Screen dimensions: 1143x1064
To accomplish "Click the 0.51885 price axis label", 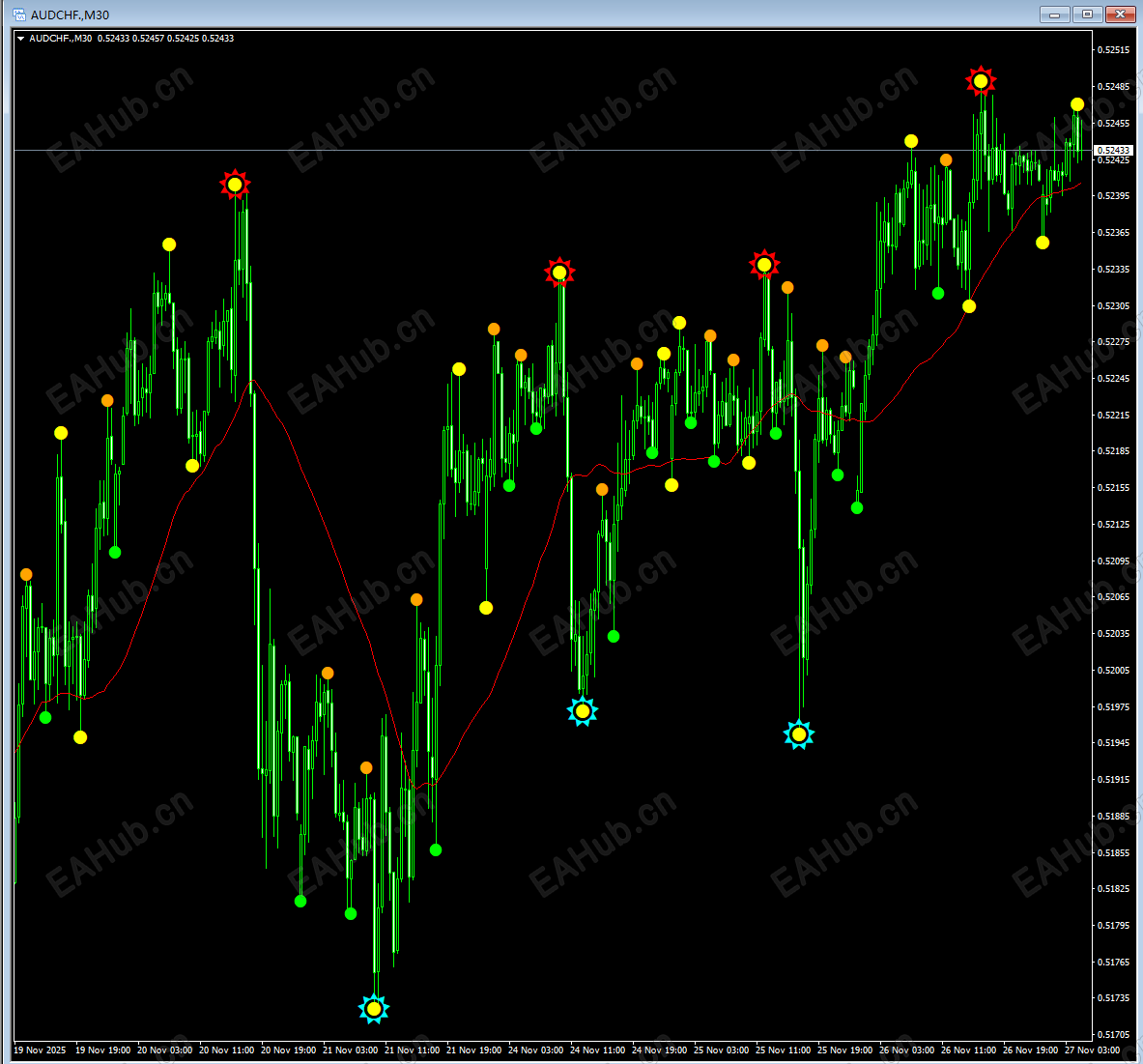I will tap(1113, 816).
